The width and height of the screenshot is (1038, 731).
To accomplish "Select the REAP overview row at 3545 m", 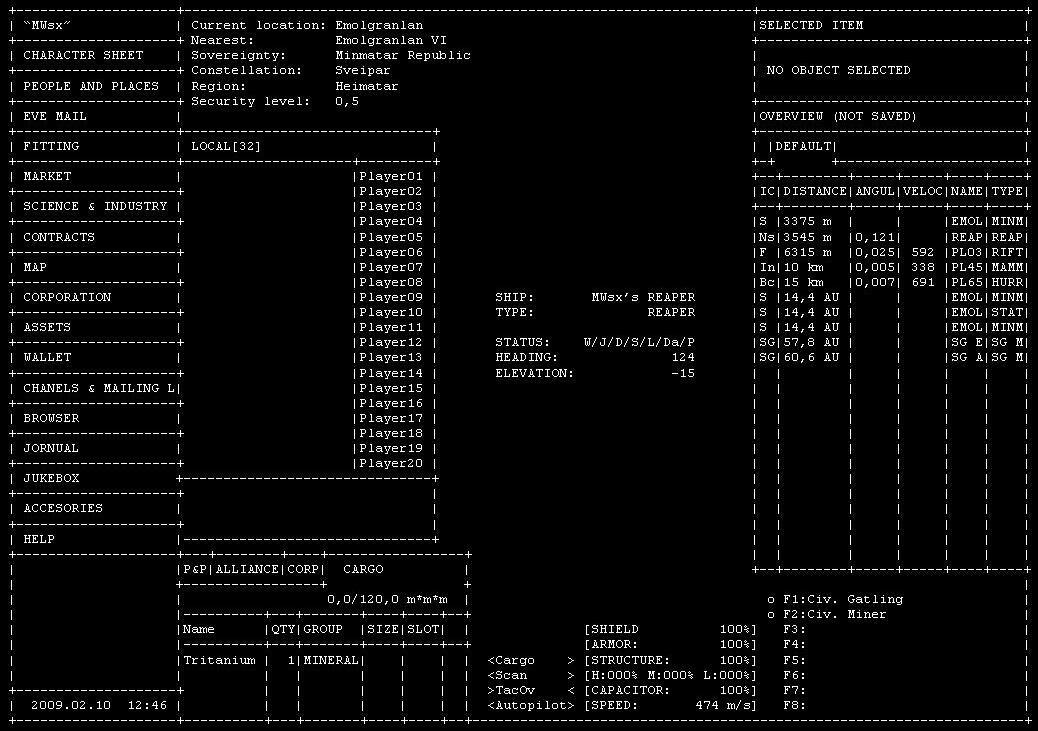I will click(891, 237).
